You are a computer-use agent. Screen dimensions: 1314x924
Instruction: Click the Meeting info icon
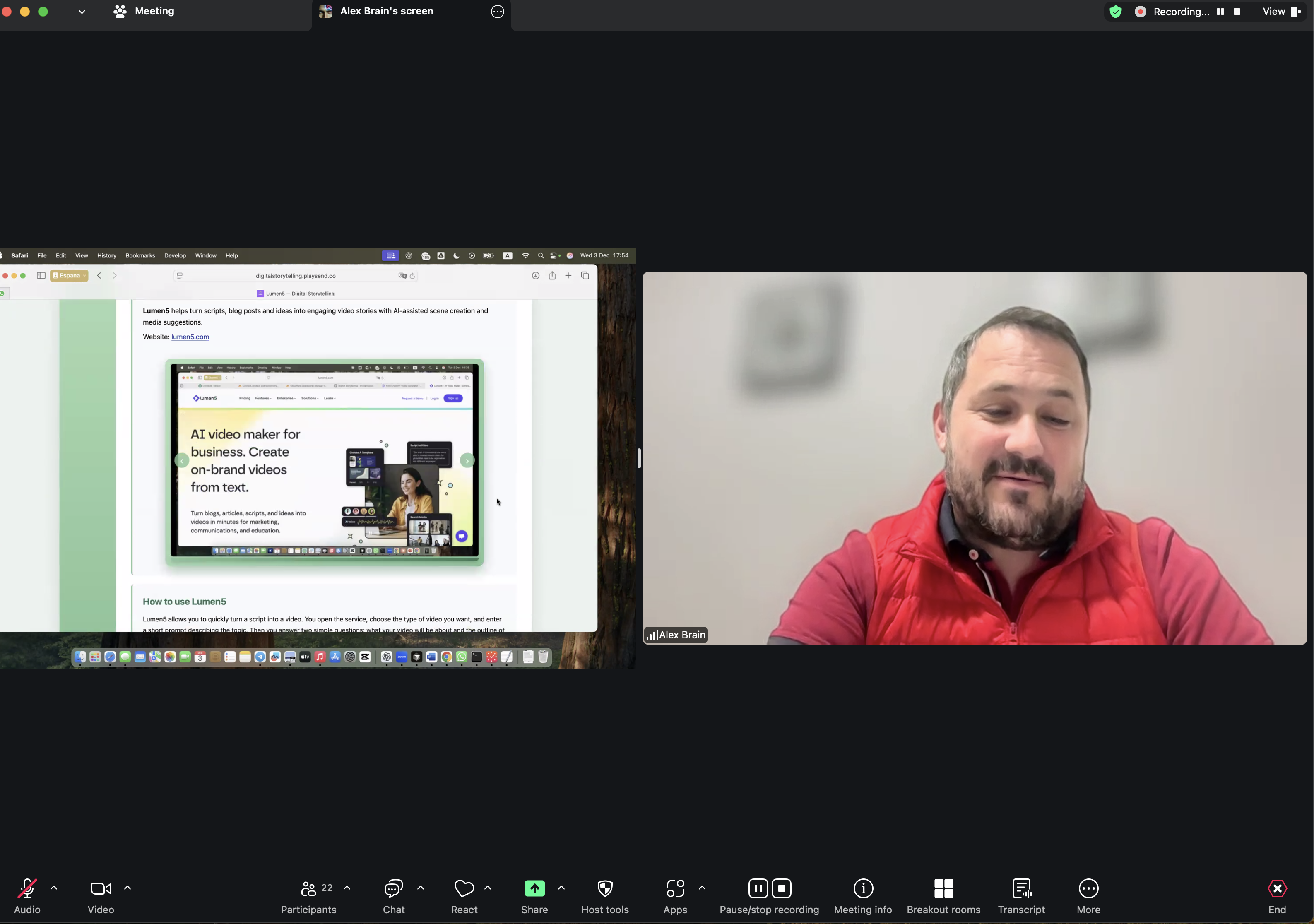click(863, 888)
